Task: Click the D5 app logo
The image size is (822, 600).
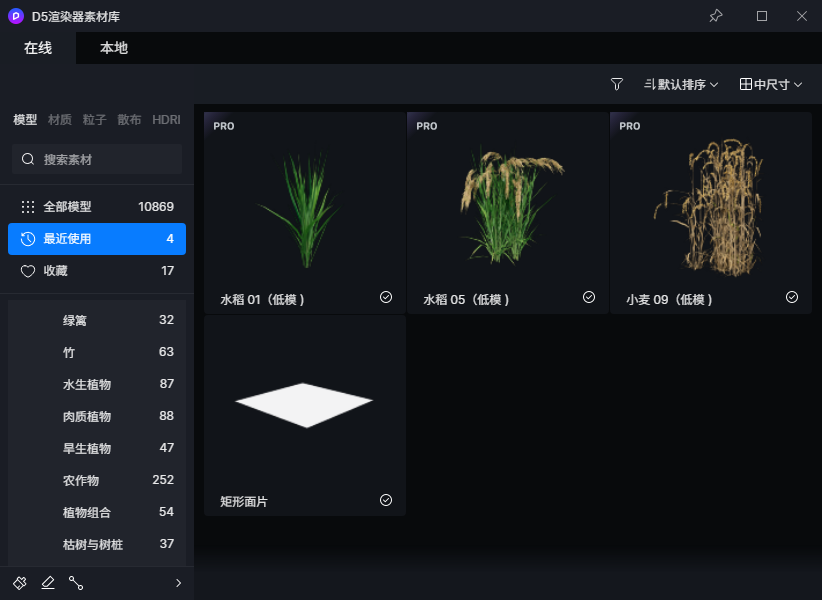Action: point(16,16)
